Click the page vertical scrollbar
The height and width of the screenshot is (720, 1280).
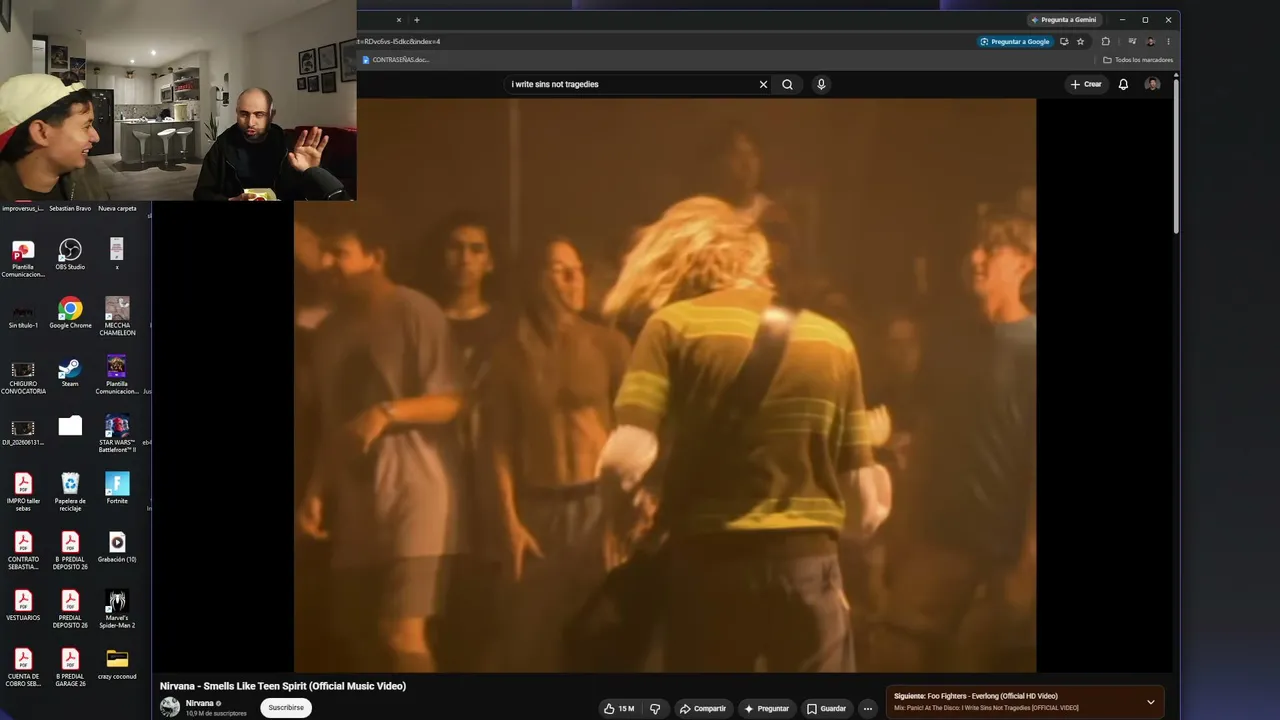[x=1176, y=155]
